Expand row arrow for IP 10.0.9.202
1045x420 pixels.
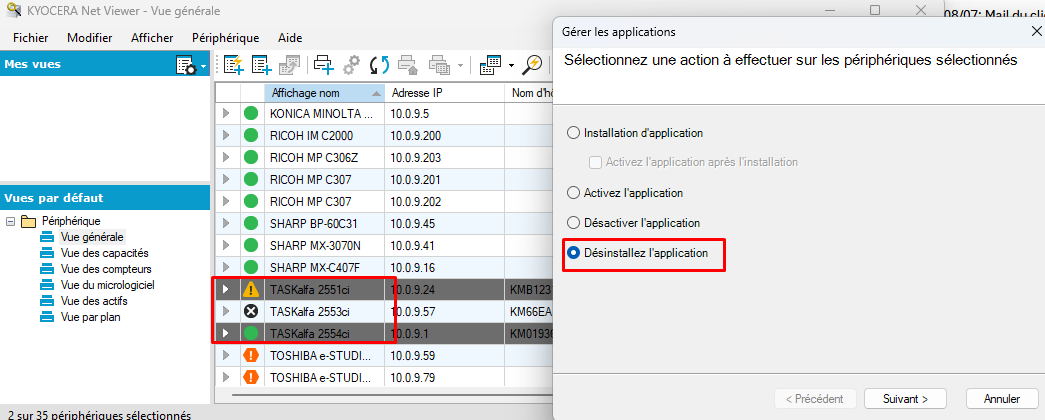pyautogui.click(x=226, y=201)
